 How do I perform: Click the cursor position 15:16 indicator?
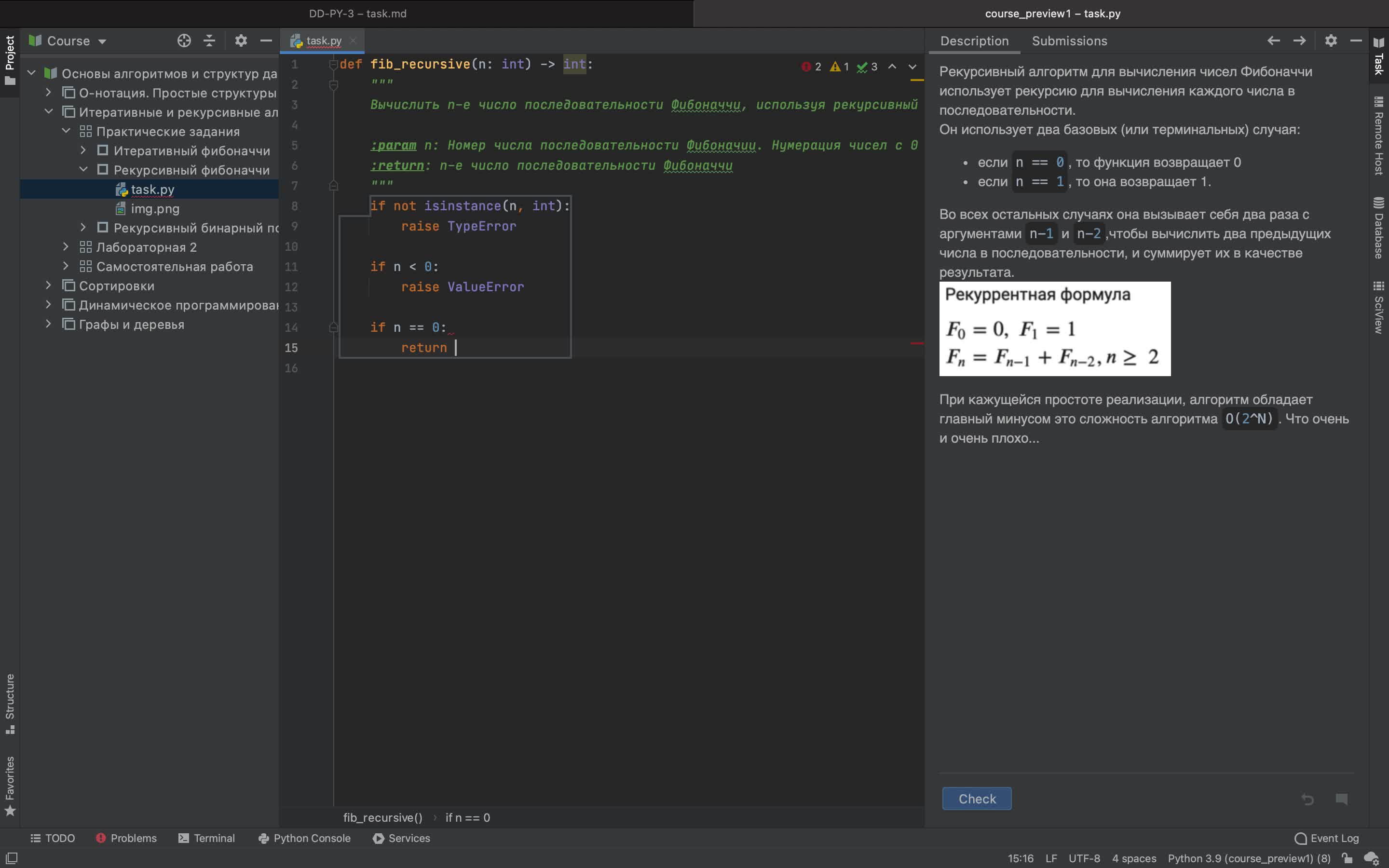click(x=1020, y=858)
